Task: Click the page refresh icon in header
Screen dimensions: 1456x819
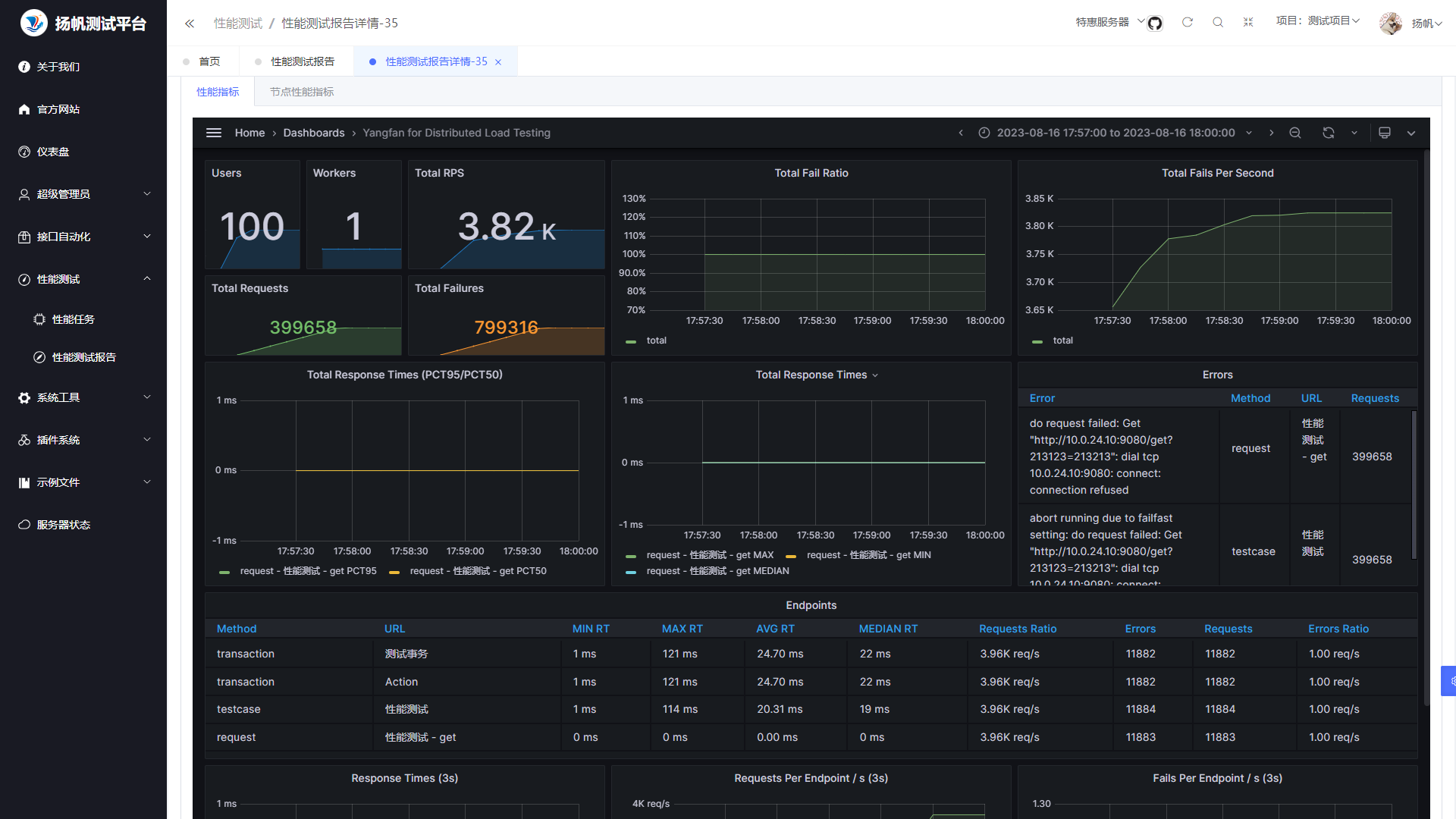Action: coord(1188,23)
